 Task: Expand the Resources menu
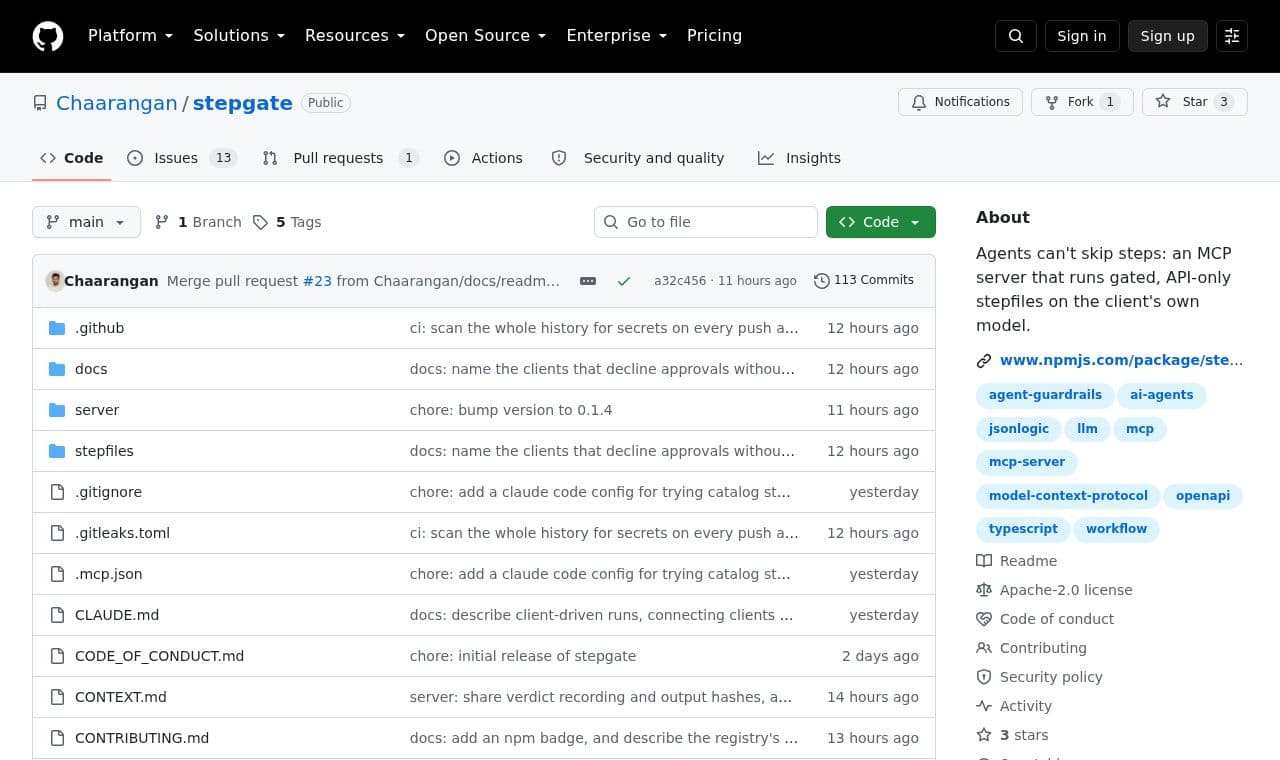pos(355,36)
